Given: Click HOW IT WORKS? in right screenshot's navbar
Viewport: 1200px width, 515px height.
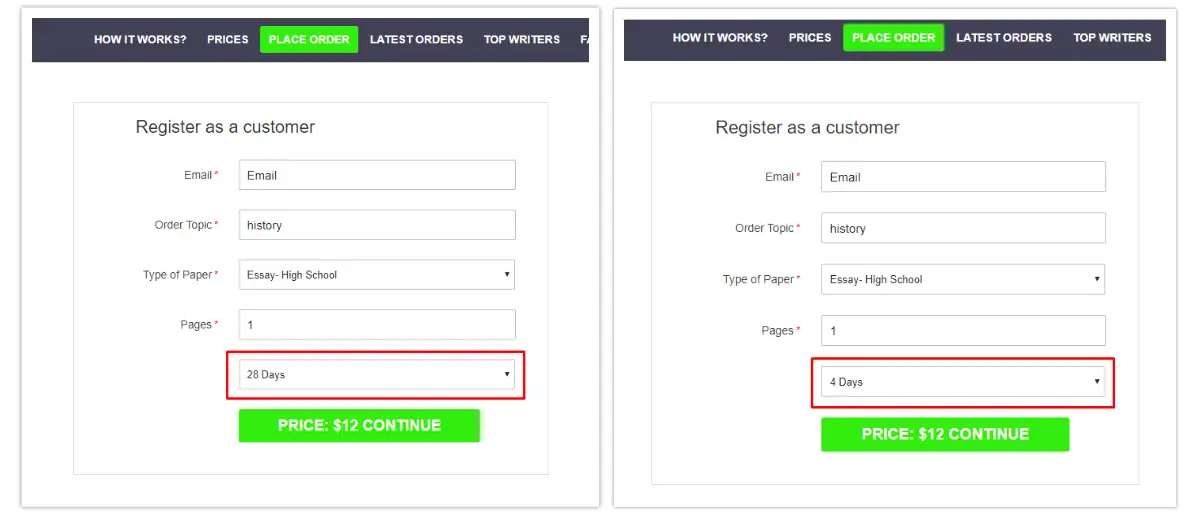Looking at the screenshot, I should 720,38.
